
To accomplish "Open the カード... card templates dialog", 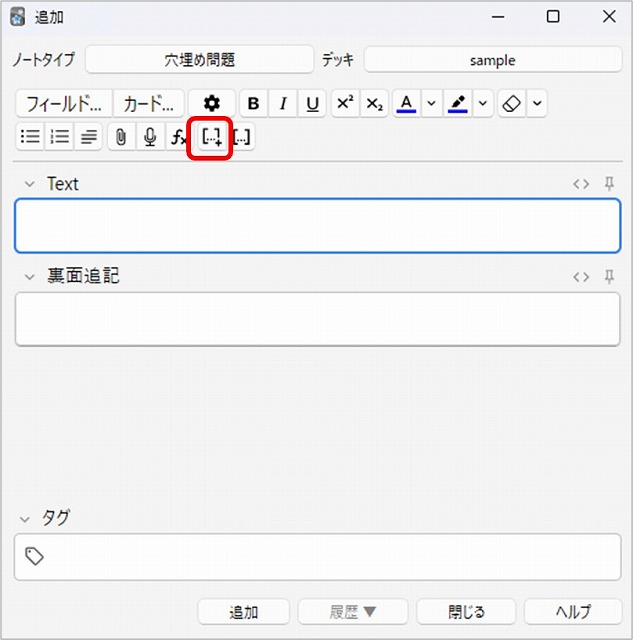I will (x=149, y=104).
